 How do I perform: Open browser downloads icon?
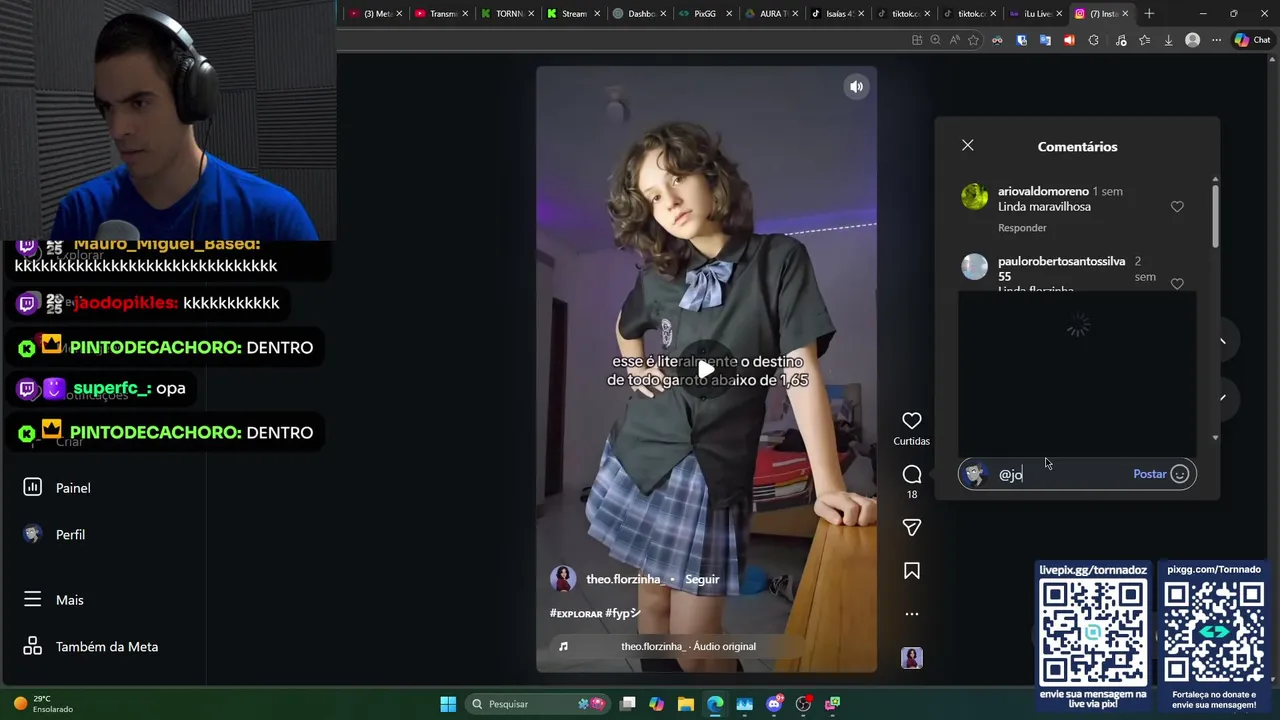[1168, 40]
